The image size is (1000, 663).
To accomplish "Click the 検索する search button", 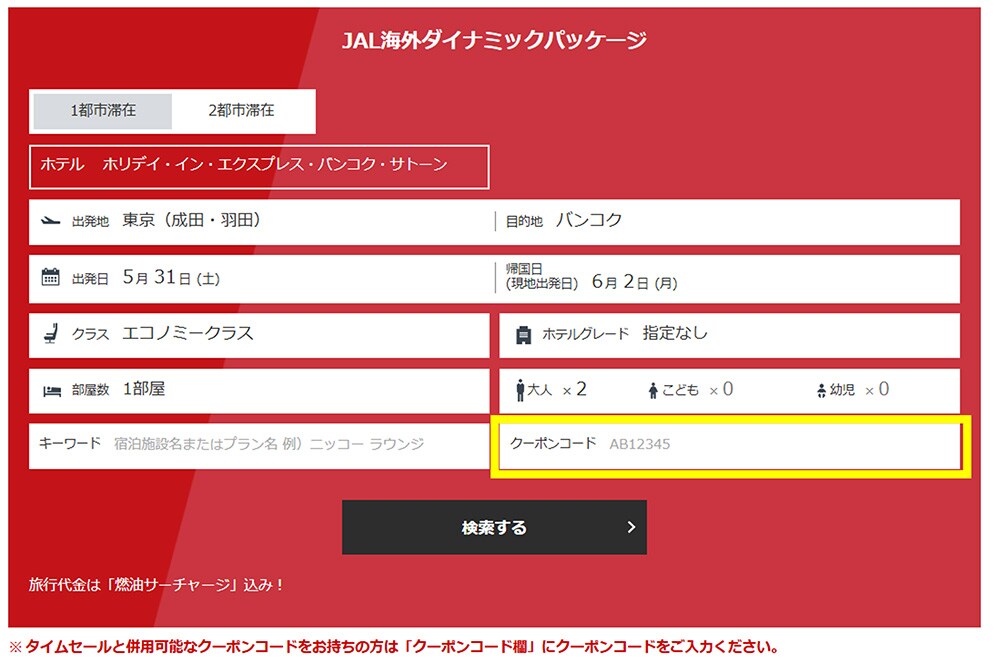I will [494, 527].
